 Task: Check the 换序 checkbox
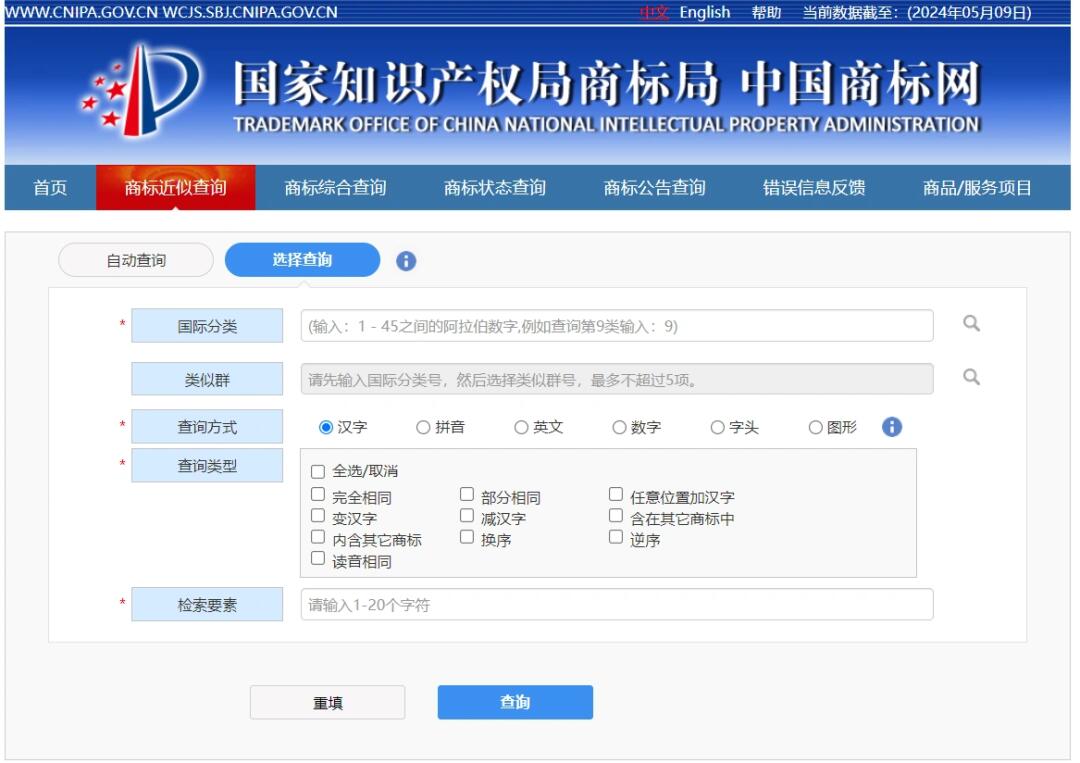(x=467, y=537)
